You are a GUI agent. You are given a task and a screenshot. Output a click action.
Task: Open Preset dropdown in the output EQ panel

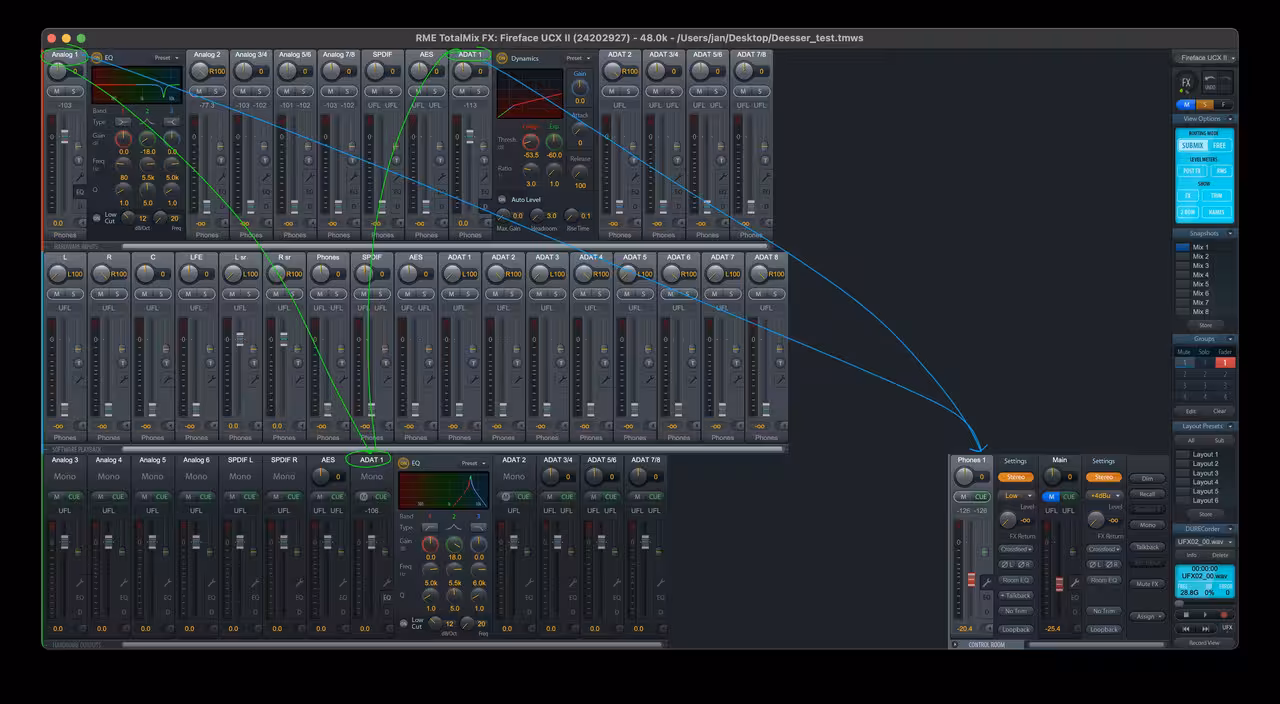474,463
